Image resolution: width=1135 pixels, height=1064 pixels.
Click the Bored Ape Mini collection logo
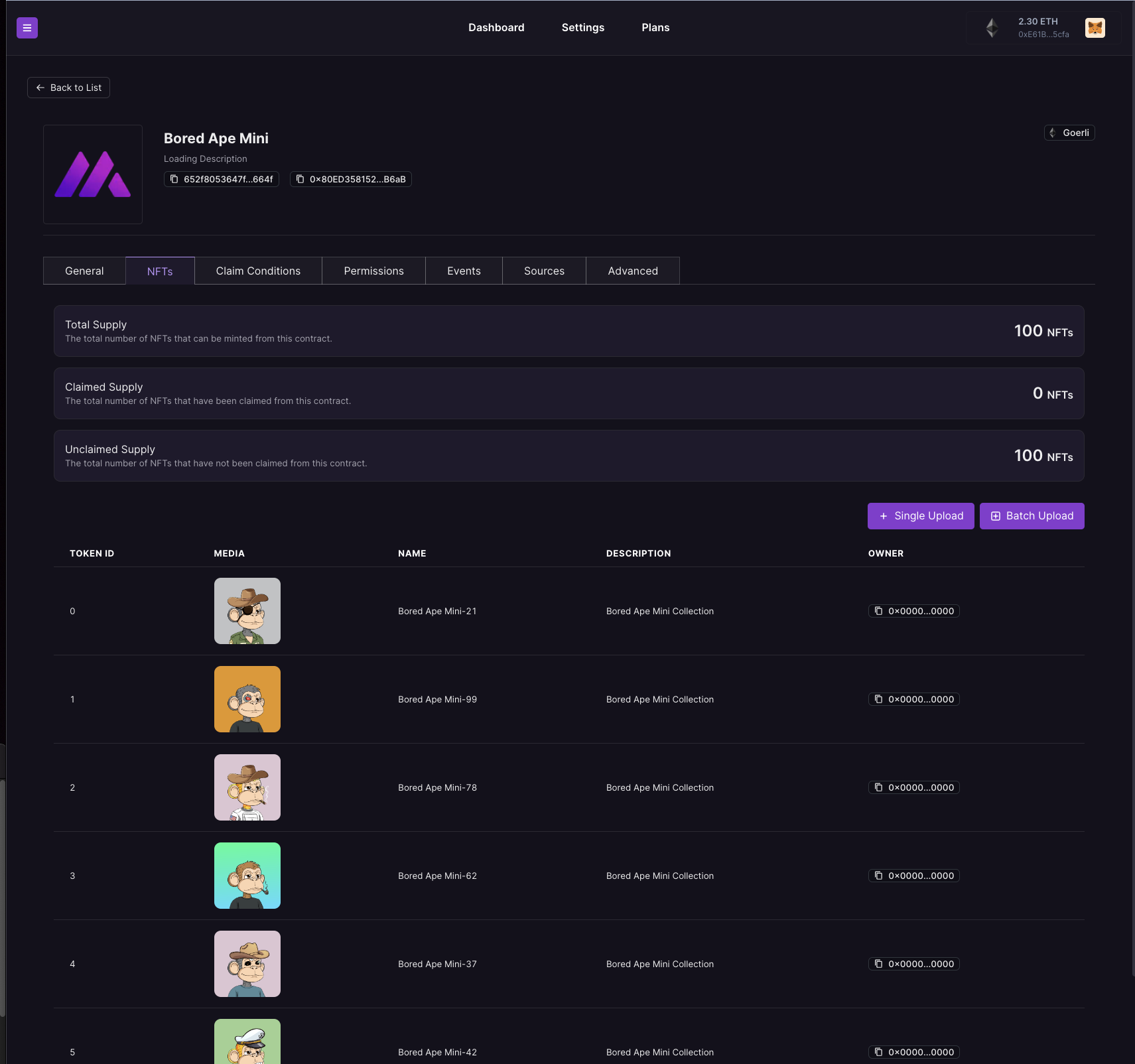[x=93, y=174]
